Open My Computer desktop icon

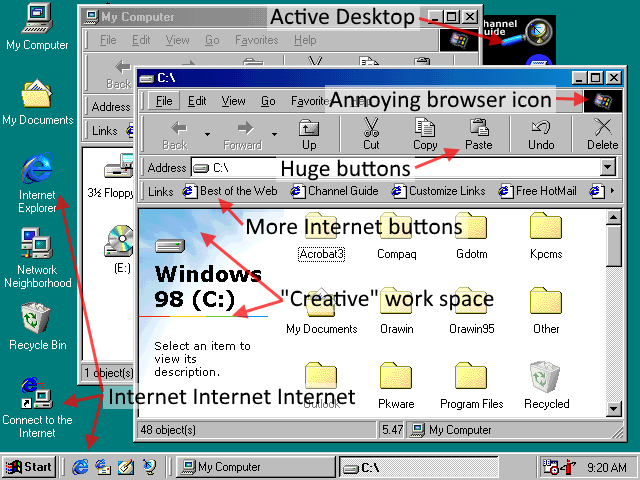coord(37,27)
